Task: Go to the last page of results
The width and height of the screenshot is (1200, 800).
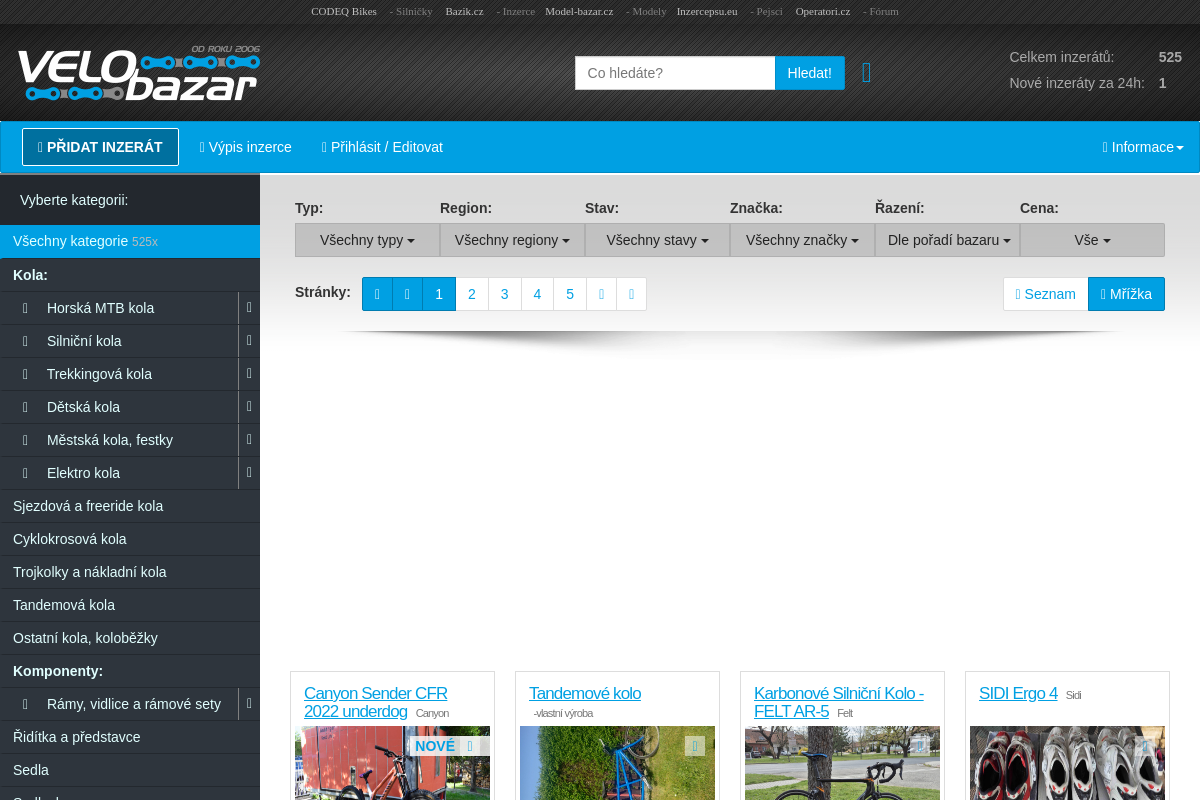Action: (631, 294)
